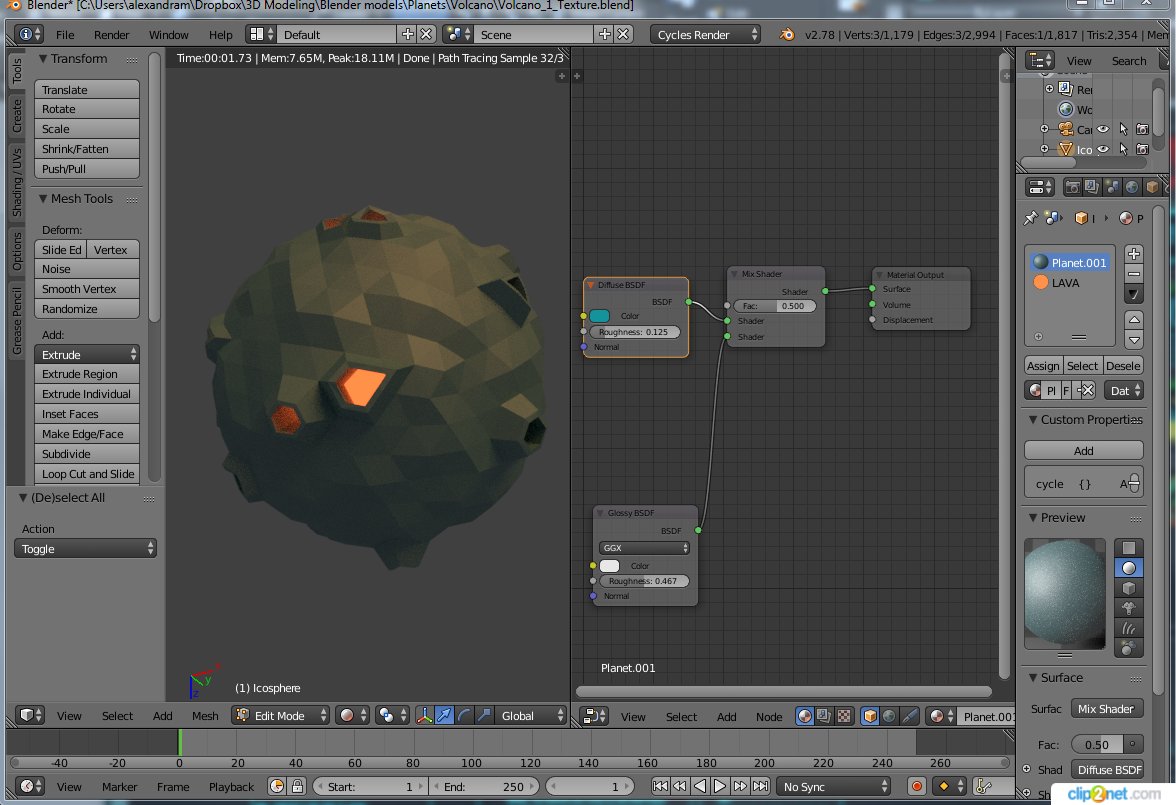
Task: Open the Extrude dropdown in Mesh Tools
Action: 87,354
